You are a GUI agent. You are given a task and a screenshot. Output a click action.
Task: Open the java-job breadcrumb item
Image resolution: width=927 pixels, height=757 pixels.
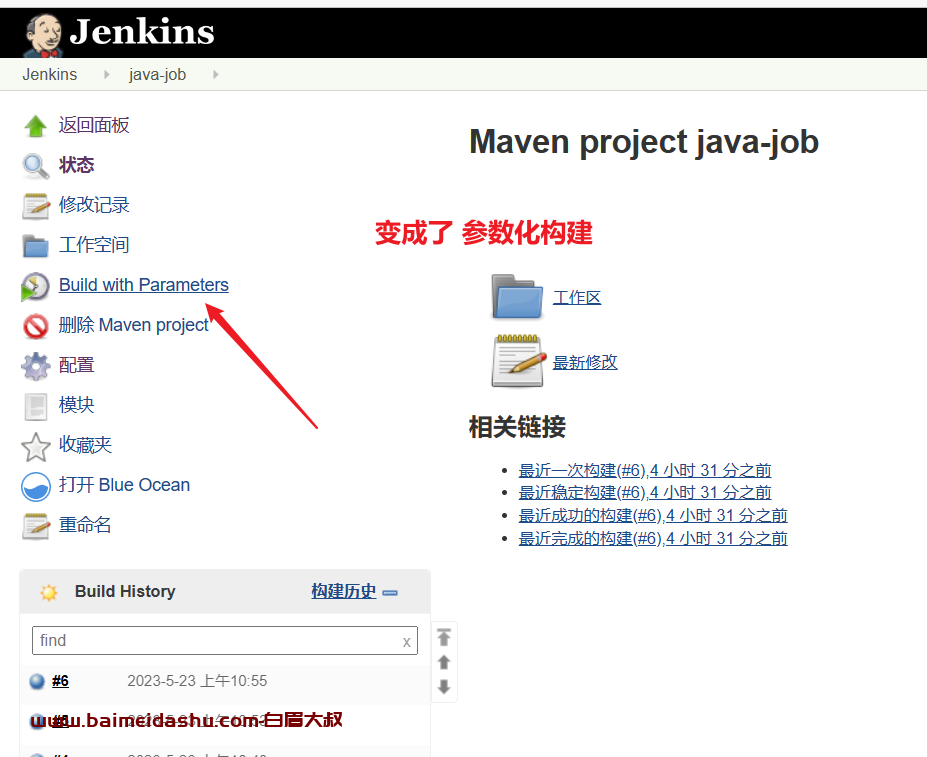157,75
